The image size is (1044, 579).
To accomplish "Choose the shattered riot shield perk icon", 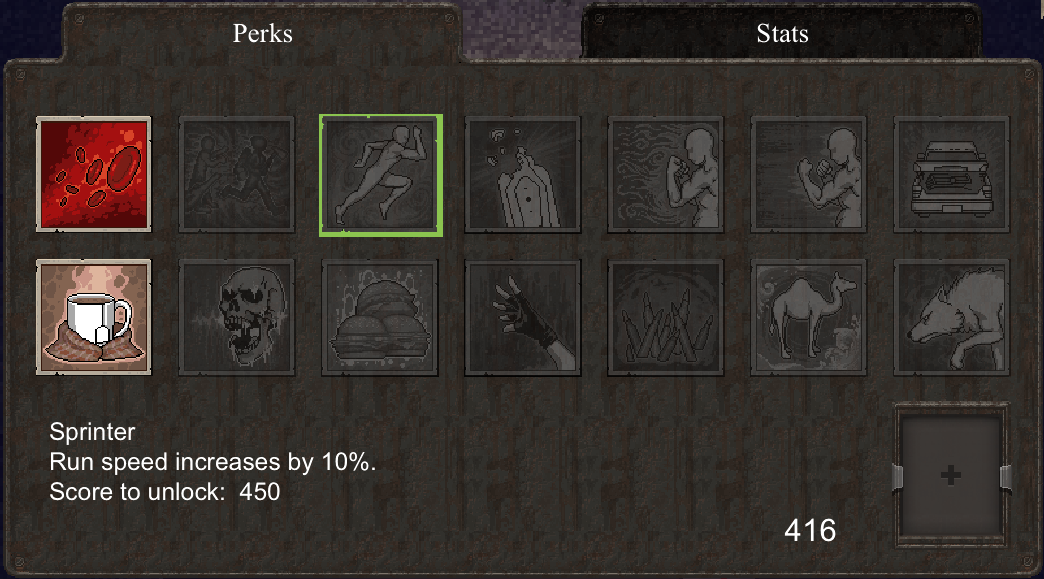I will pyautogui.click(x=523, y=174).
